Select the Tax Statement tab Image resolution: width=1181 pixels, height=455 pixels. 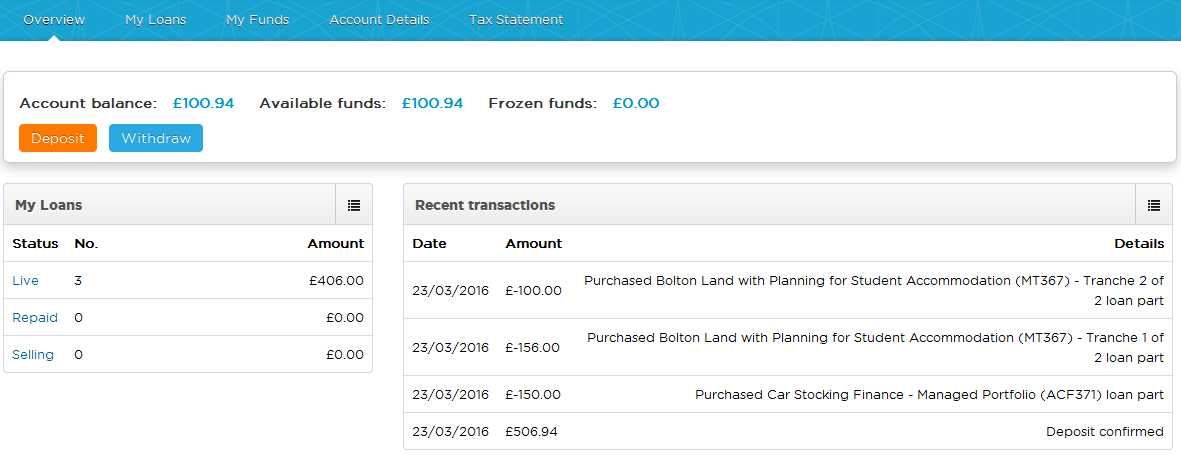pos(516,20)
